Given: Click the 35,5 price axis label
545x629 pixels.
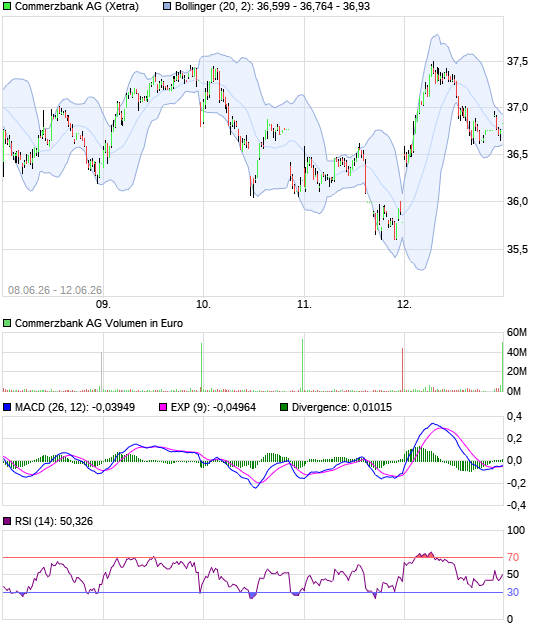Looking at the screenshot, I should pyautogui.click(x=517, y=250).
